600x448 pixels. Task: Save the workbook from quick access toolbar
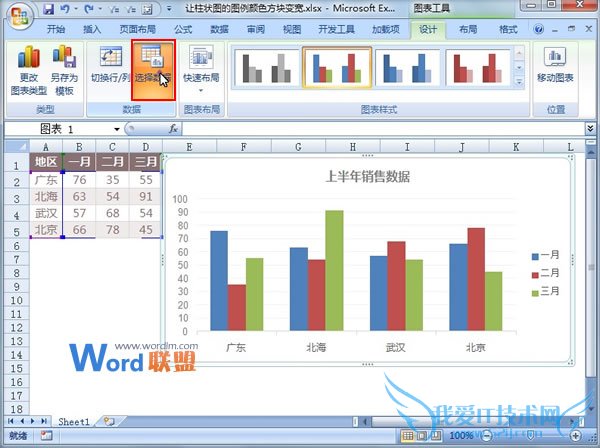49,8
